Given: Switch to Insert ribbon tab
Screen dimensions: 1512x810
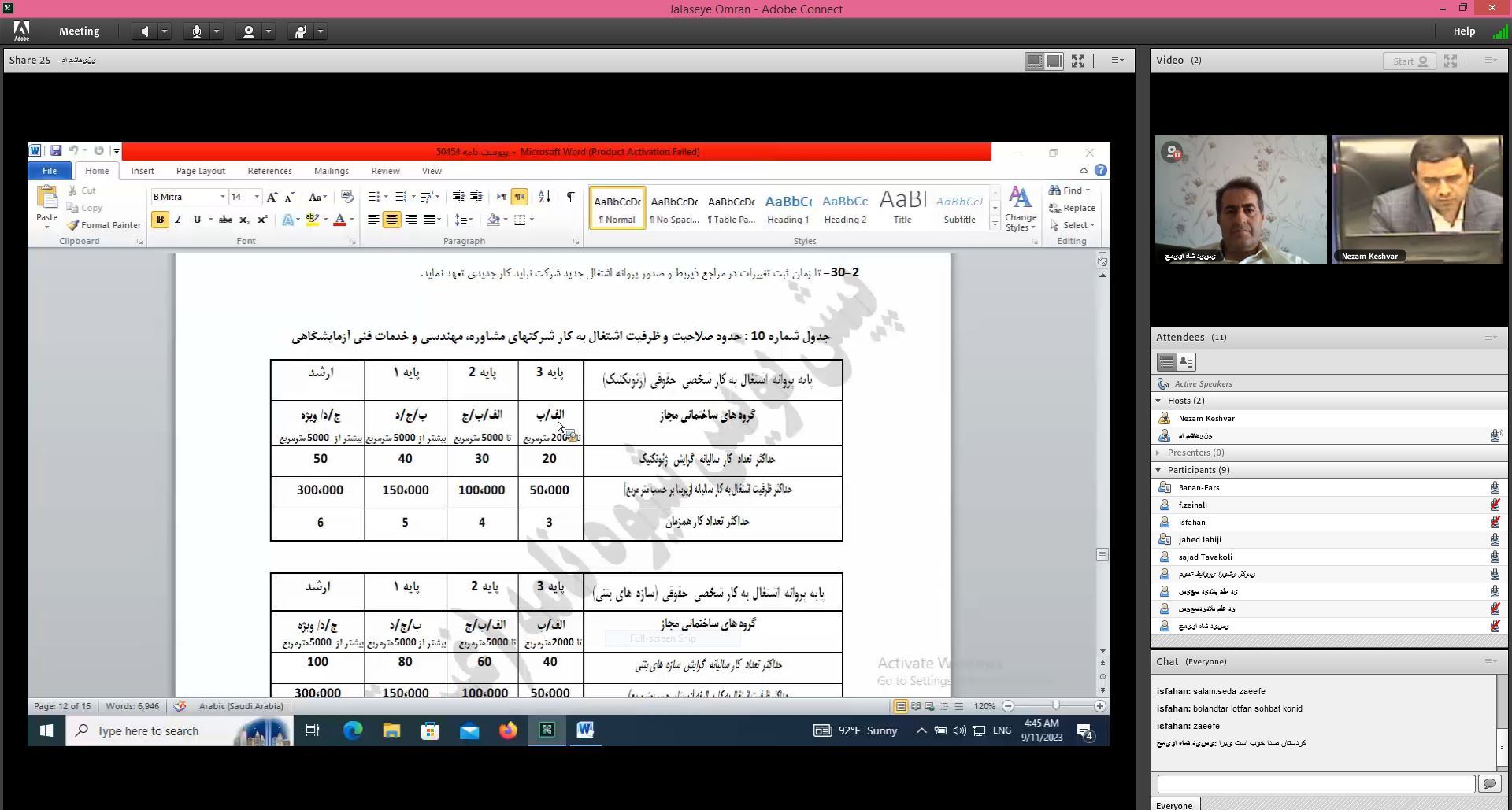Looking at the screenshot, I should [x=143, y=171].
